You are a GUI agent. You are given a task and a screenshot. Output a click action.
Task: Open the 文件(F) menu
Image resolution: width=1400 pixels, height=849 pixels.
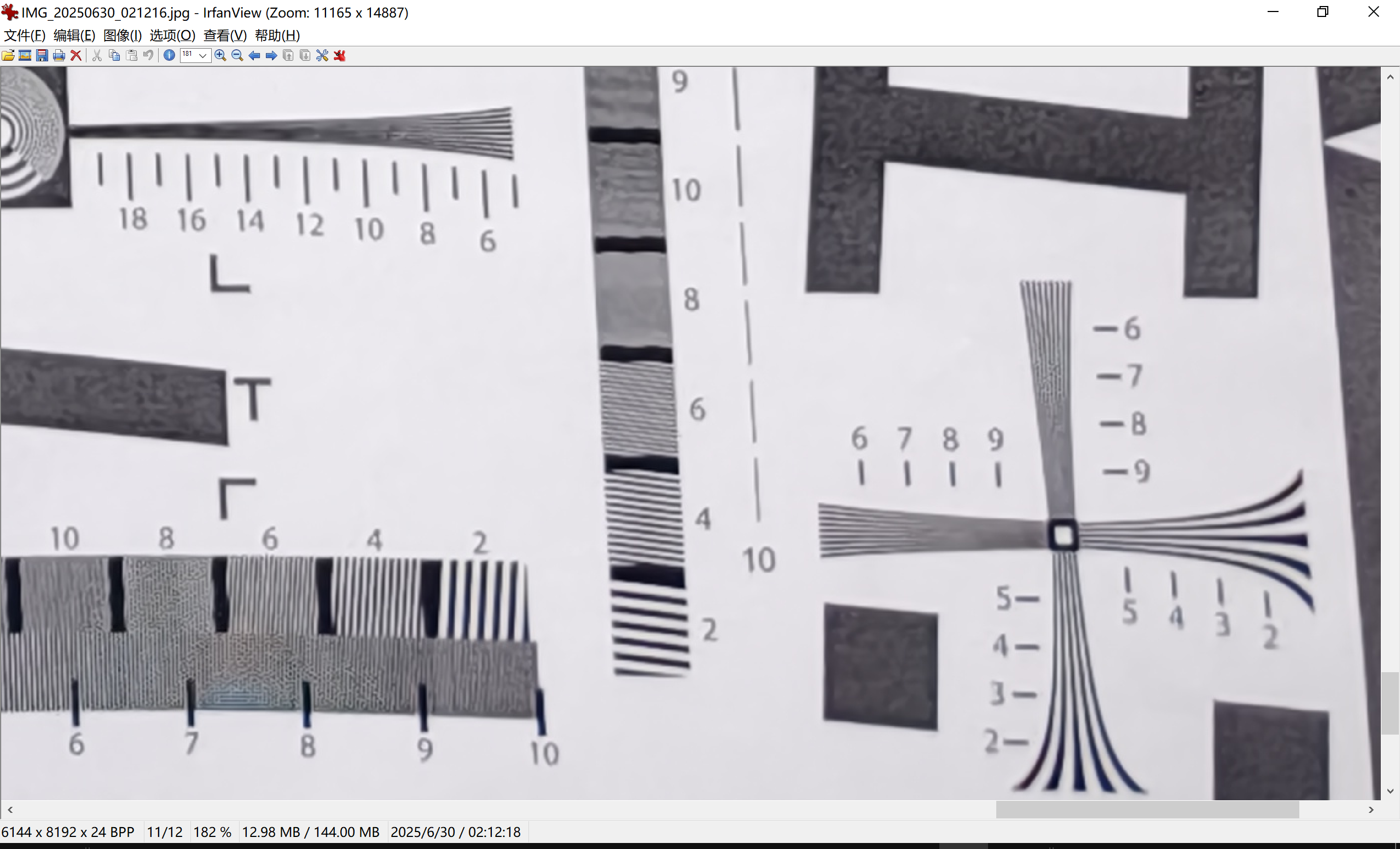(25, 35)
